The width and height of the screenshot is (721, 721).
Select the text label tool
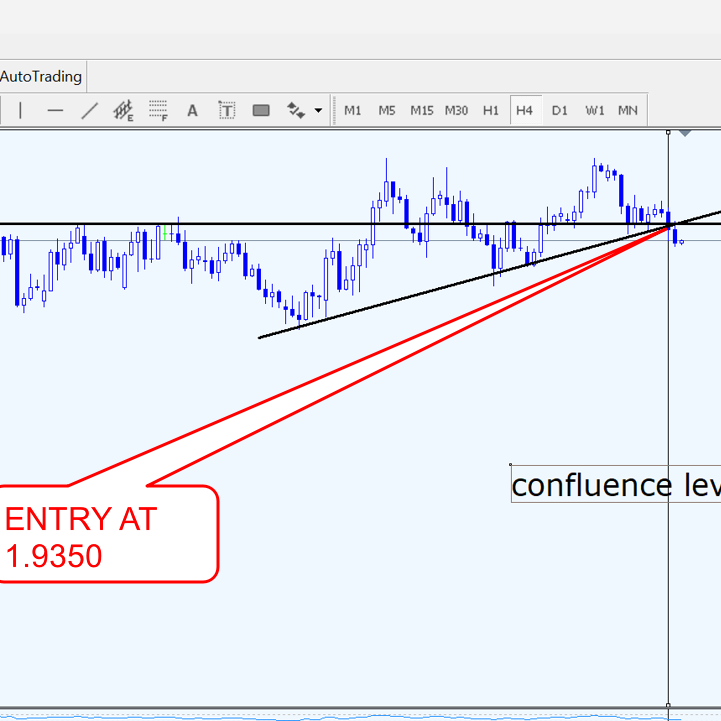coord(227,110)
